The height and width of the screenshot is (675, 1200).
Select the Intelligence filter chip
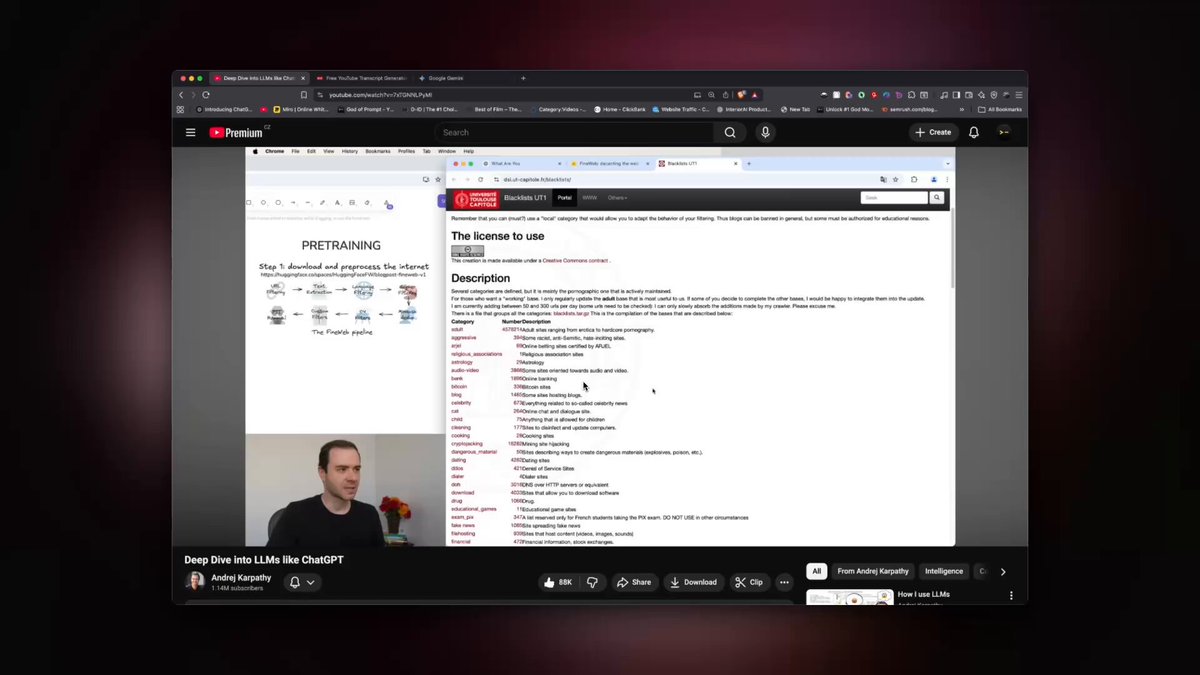(944, 572)
